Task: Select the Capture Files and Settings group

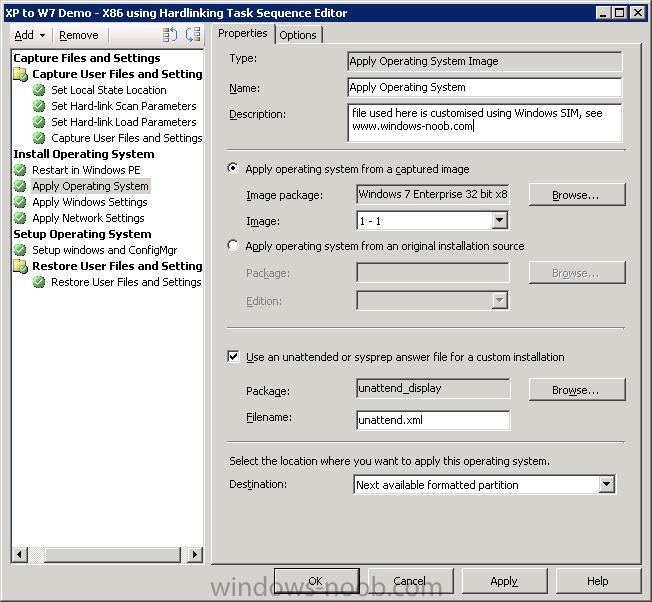Action: coord(86,58)
